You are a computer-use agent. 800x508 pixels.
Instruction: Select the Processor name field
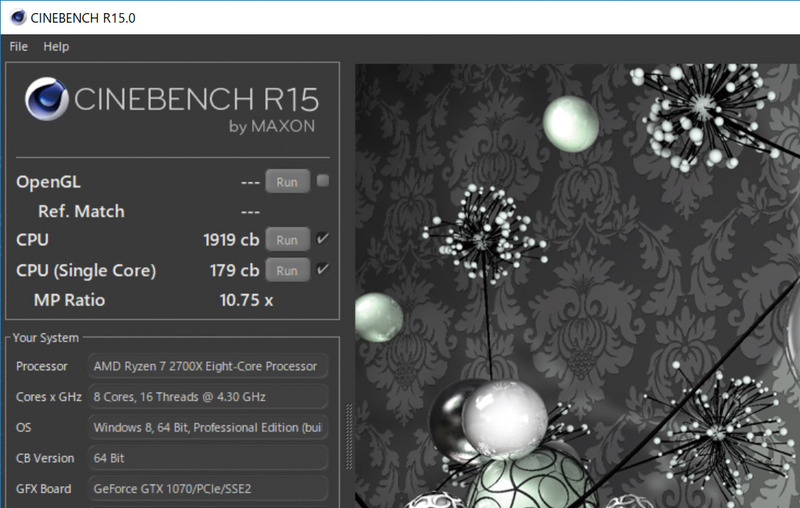[208, 366]
